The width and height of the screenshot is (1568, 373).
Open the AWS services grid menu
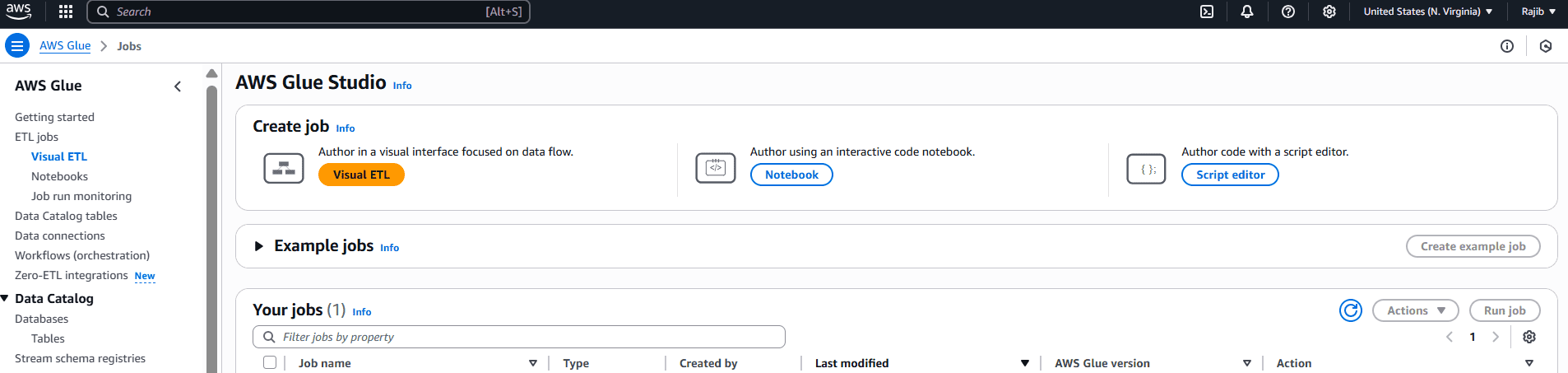[x=66, y=12]
